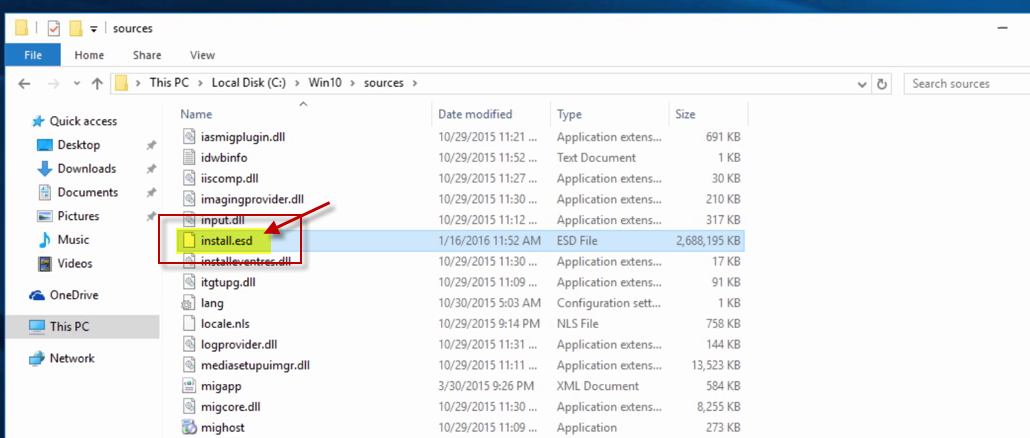Screen dimensions: 1030x438
Task: Click the ESD File type cell
Action: [x=579, y=241]
